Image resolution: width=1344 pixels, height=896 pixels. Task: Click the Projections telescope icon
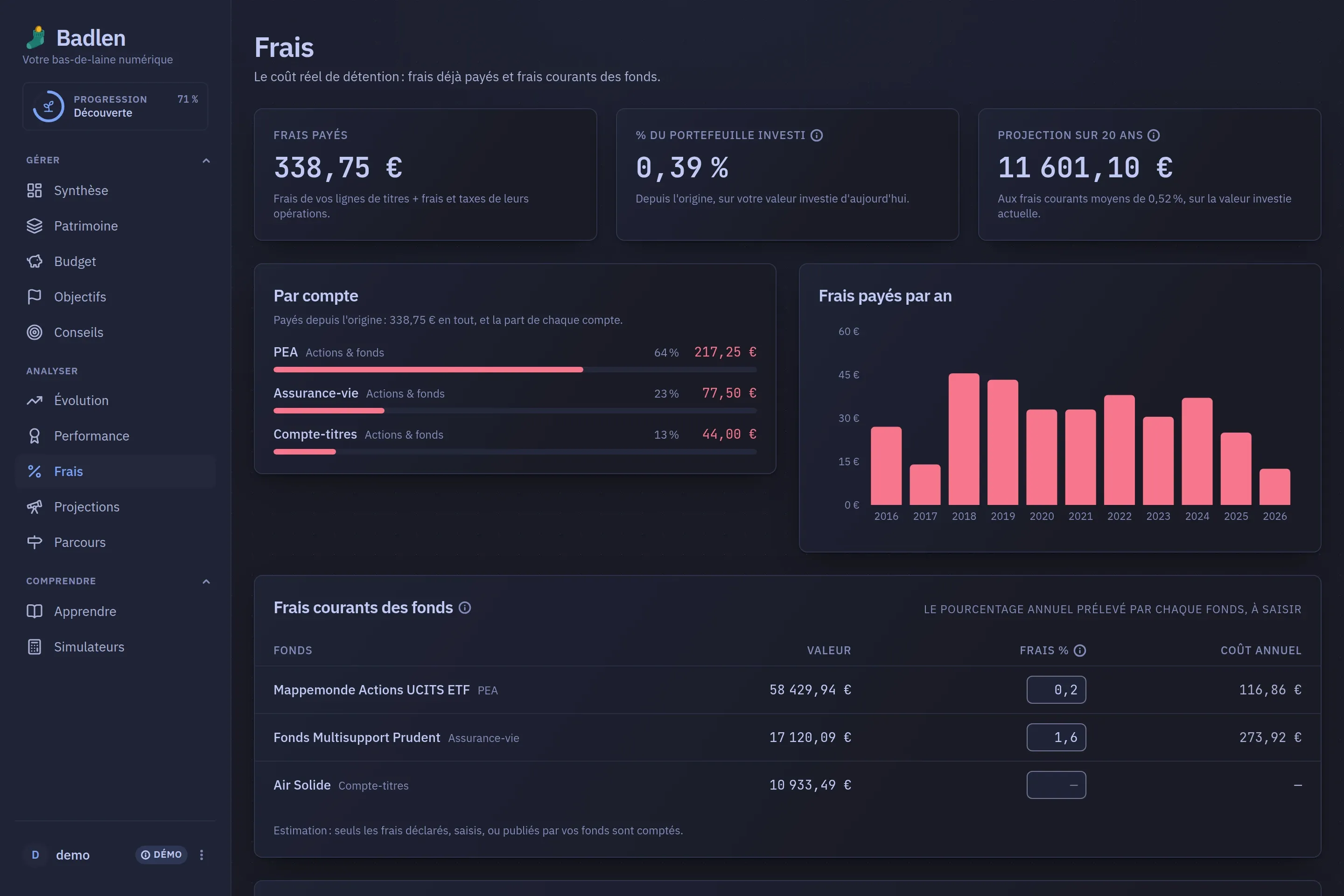point(34,507)
